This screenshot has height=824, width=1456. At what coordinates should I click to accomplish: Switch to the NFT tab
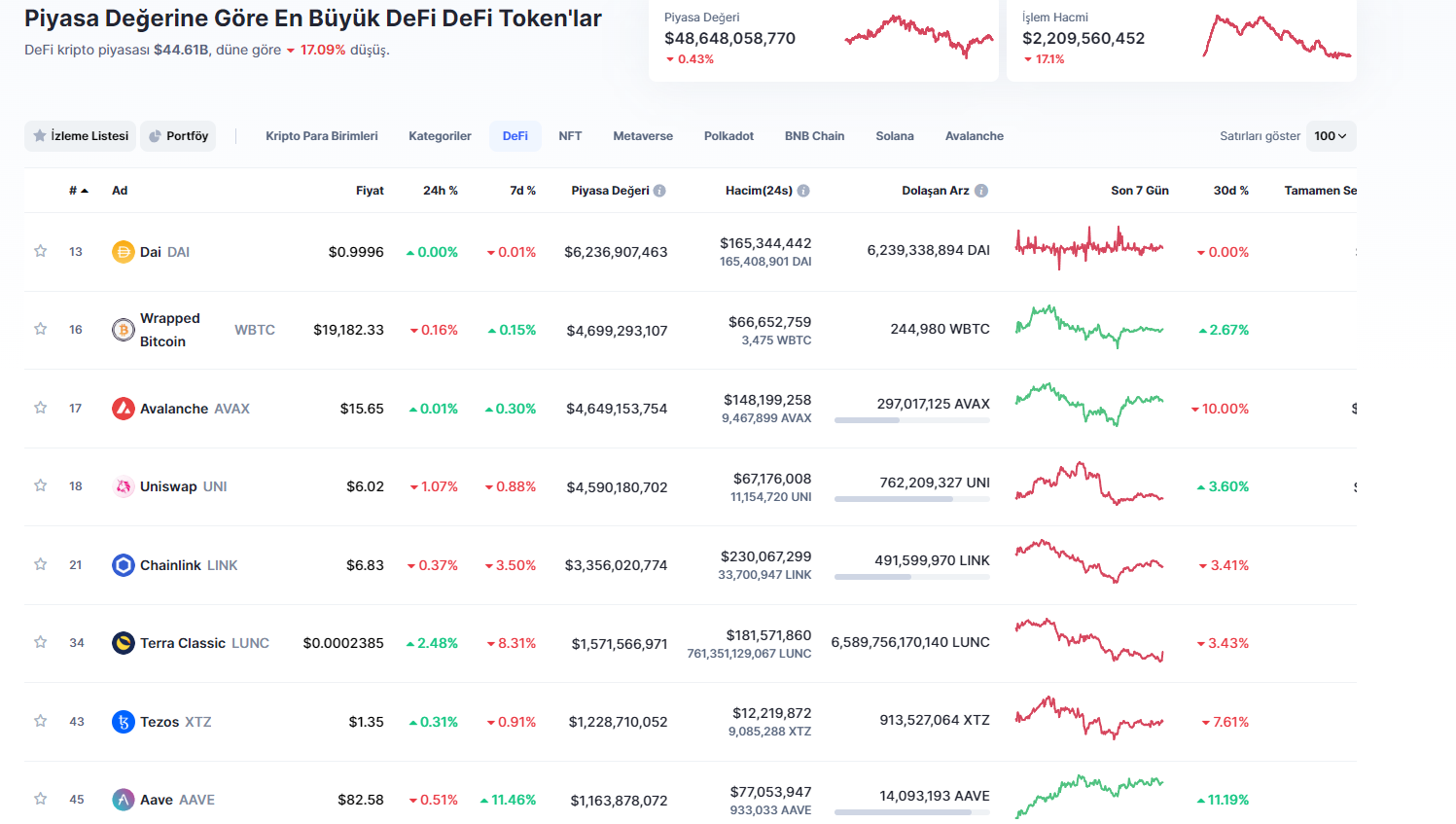pos(570,136)
